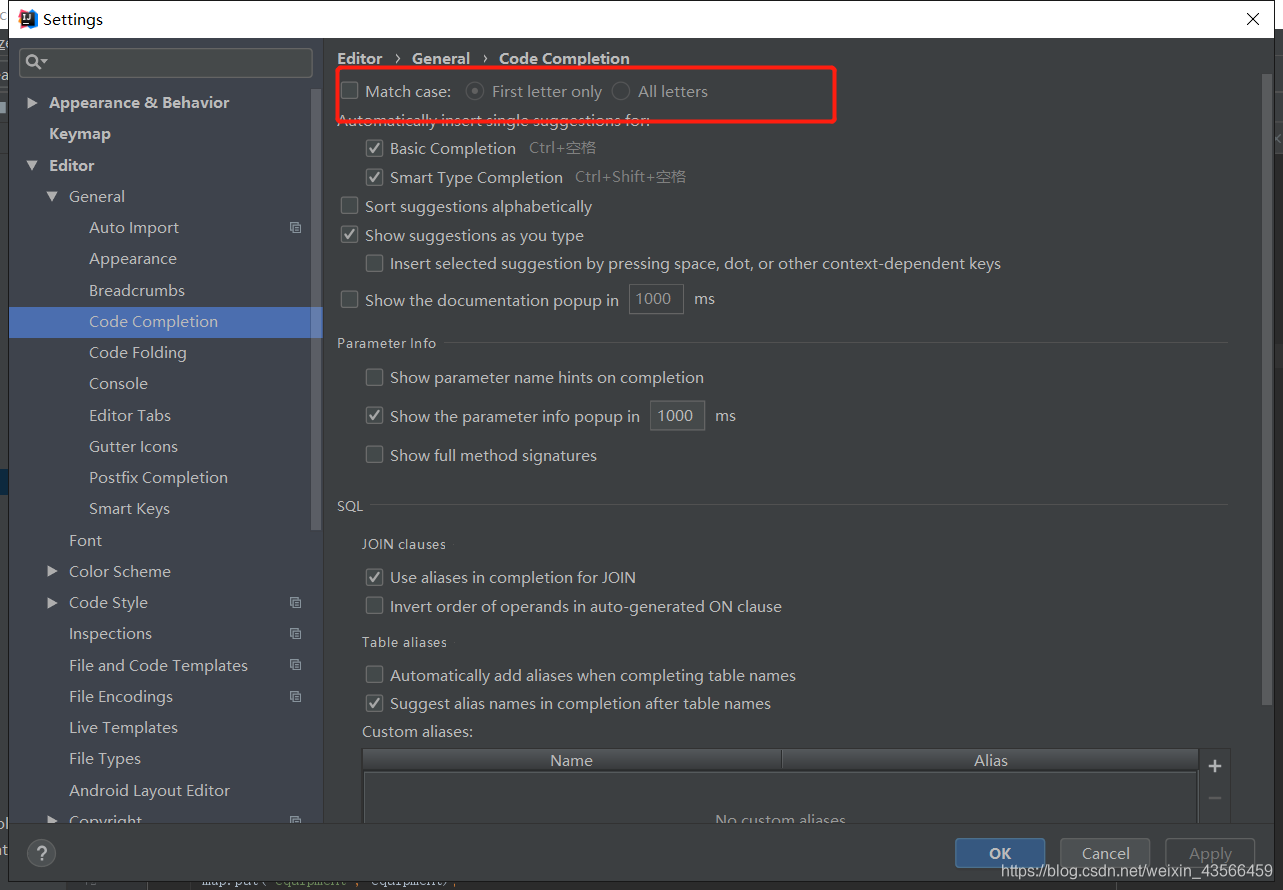Open the Console settings page
This screenshot has width=1283, height=890.
pos(118,384)
